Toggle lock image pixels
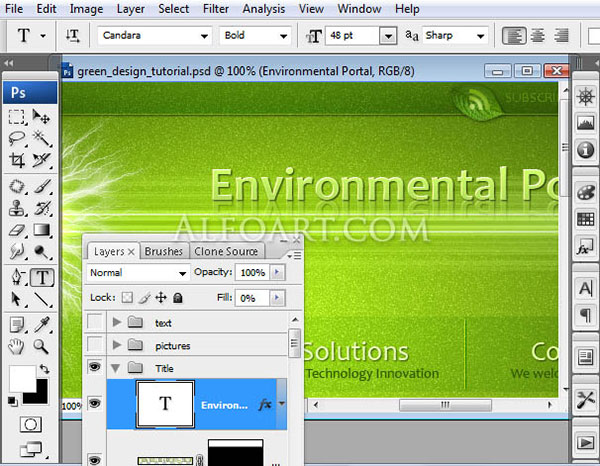This screenshot has height=466, width=600. coord(144,298)
